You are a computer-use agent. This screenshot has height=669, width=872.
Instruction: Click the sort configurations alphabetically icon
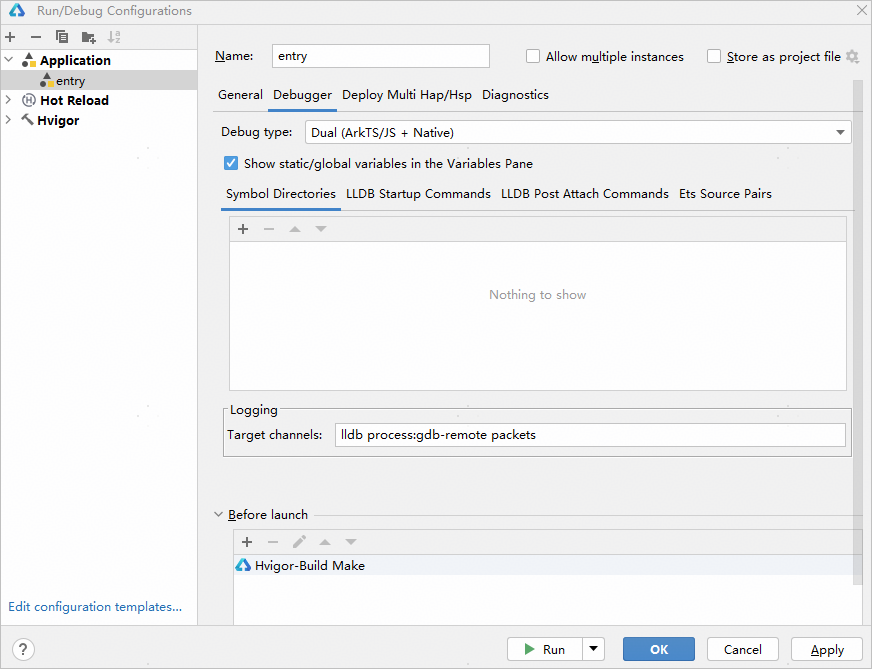(x=115, y=37)
